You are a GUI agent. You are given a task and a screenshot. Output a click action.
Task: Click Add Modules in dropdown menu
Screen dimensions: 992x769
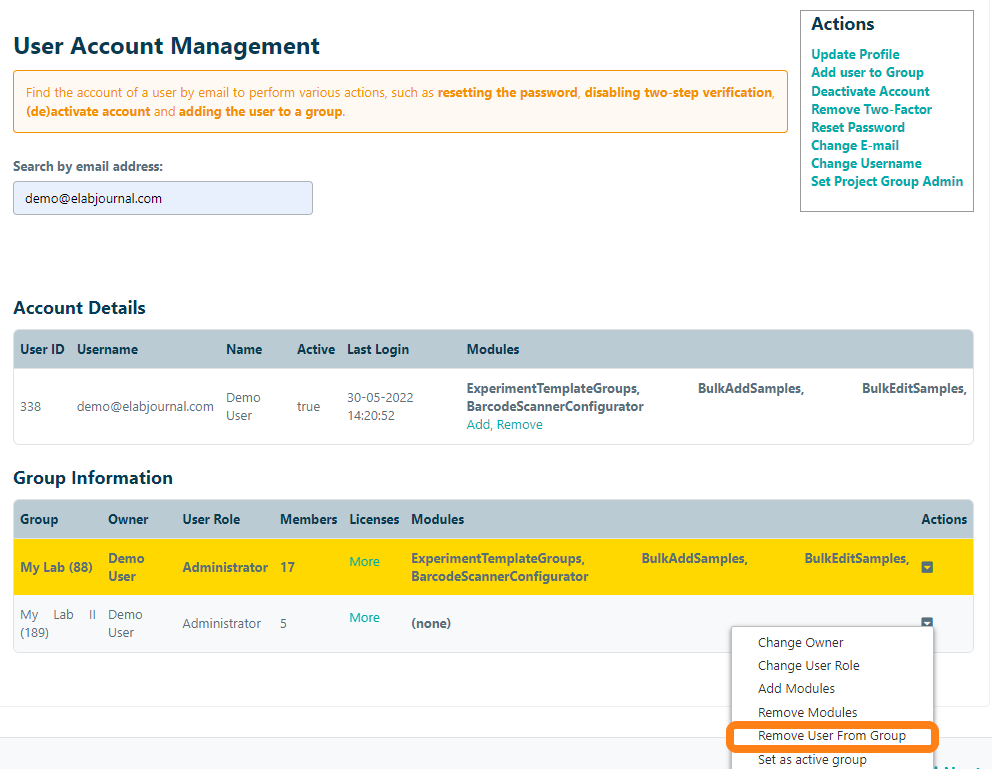(796, 689)
